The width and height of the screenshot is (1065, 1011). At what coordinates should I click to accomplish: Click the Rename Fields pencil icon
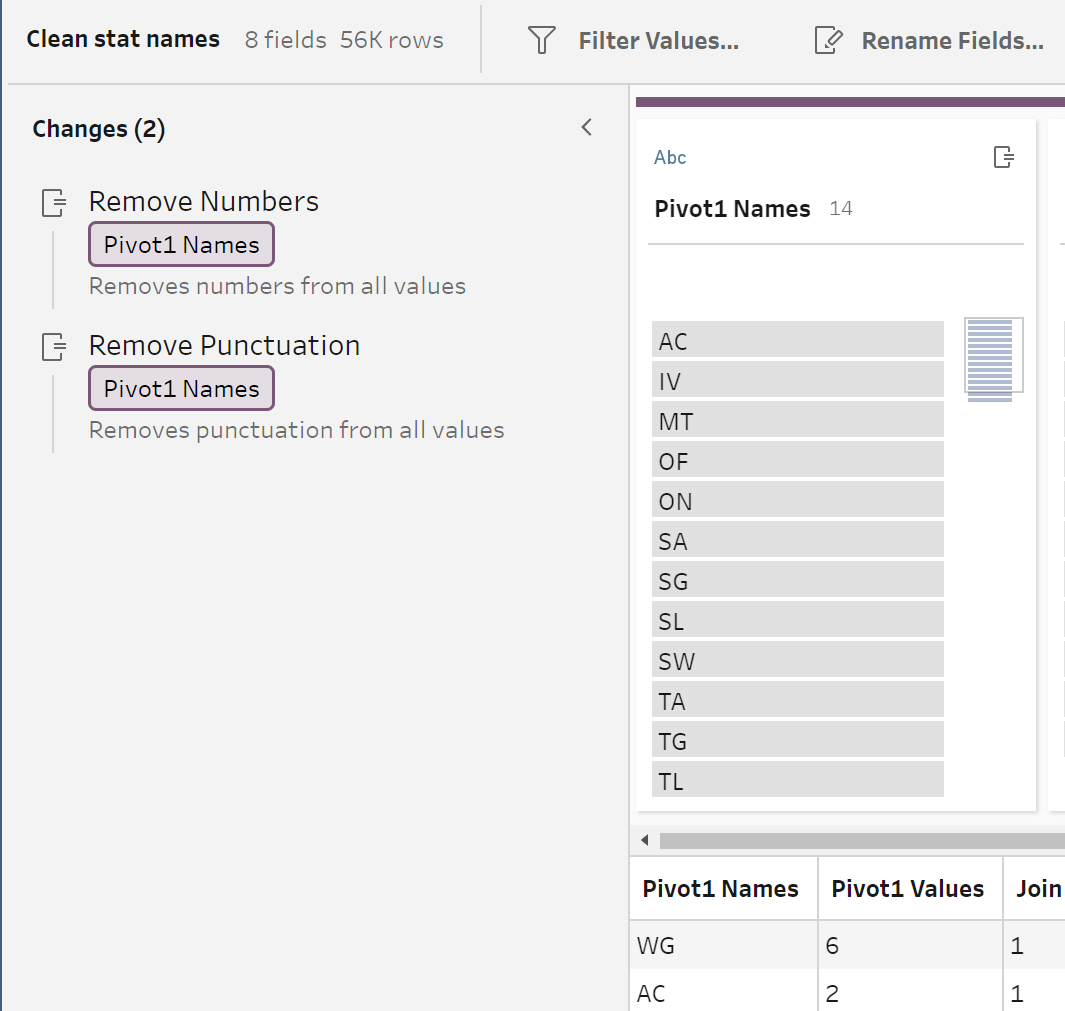click(828, 40)
